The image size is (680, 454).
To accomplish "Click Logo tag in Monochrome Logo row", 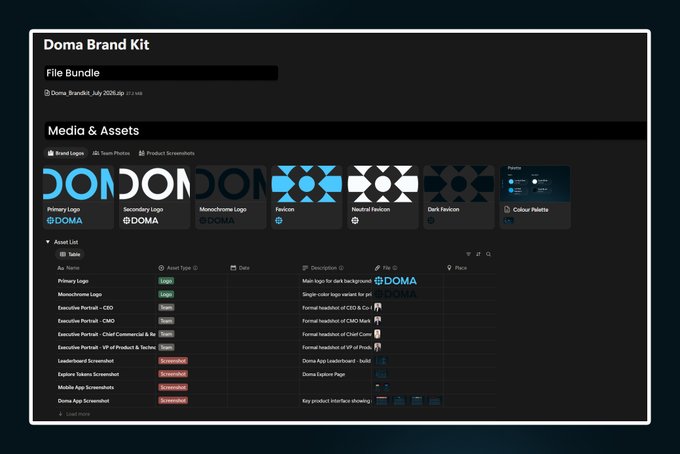I will [166, 294].
